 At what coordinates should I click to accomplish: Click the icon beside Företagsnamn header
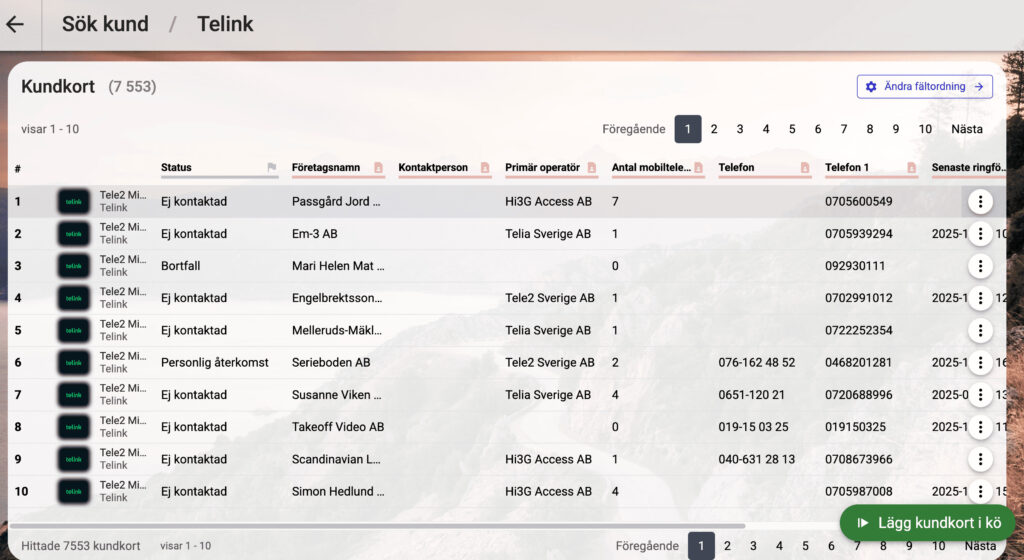(x=378, y=168)
